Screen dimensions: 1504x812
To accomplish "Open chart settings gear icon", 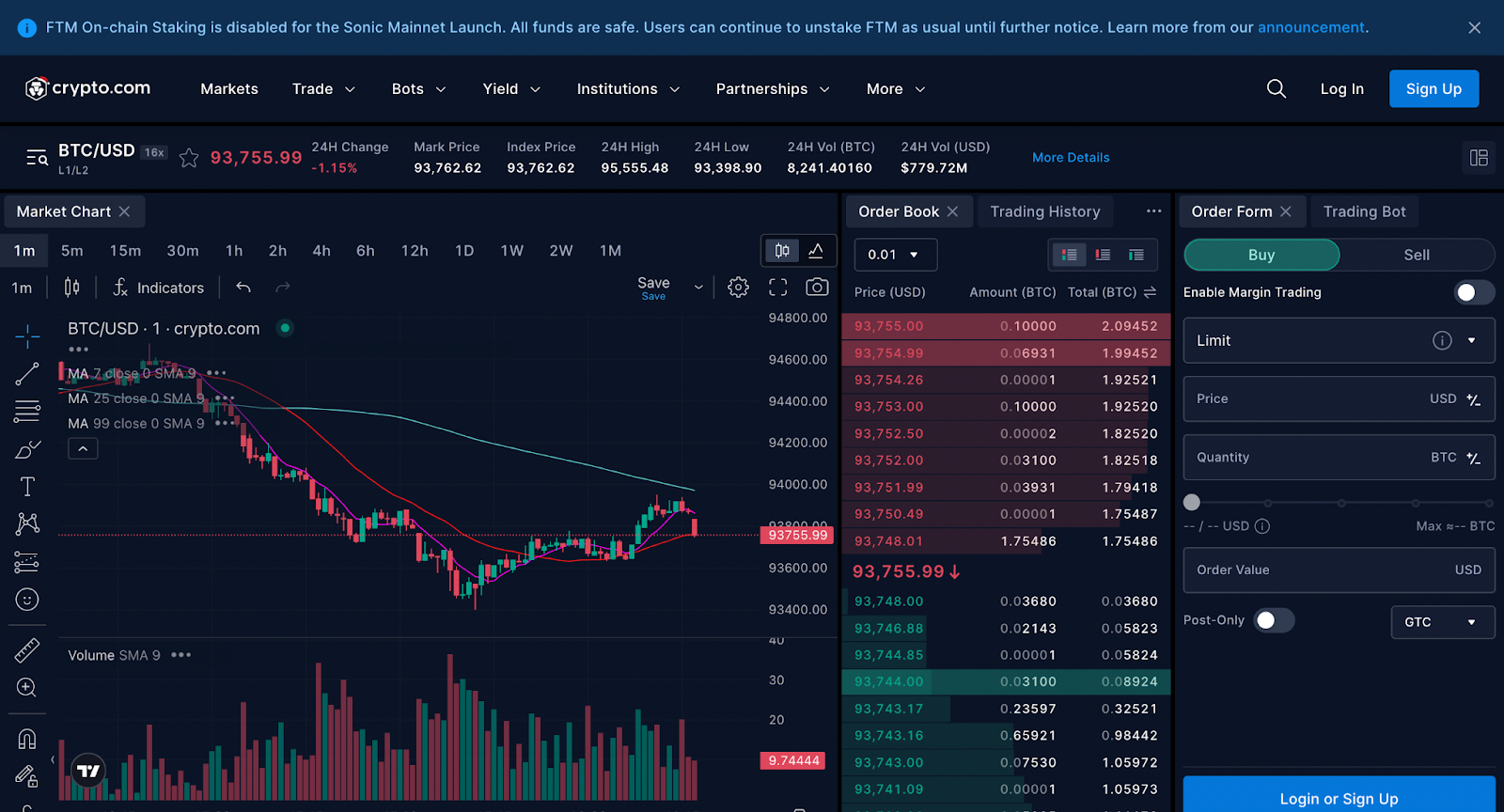I will point(738,288).
